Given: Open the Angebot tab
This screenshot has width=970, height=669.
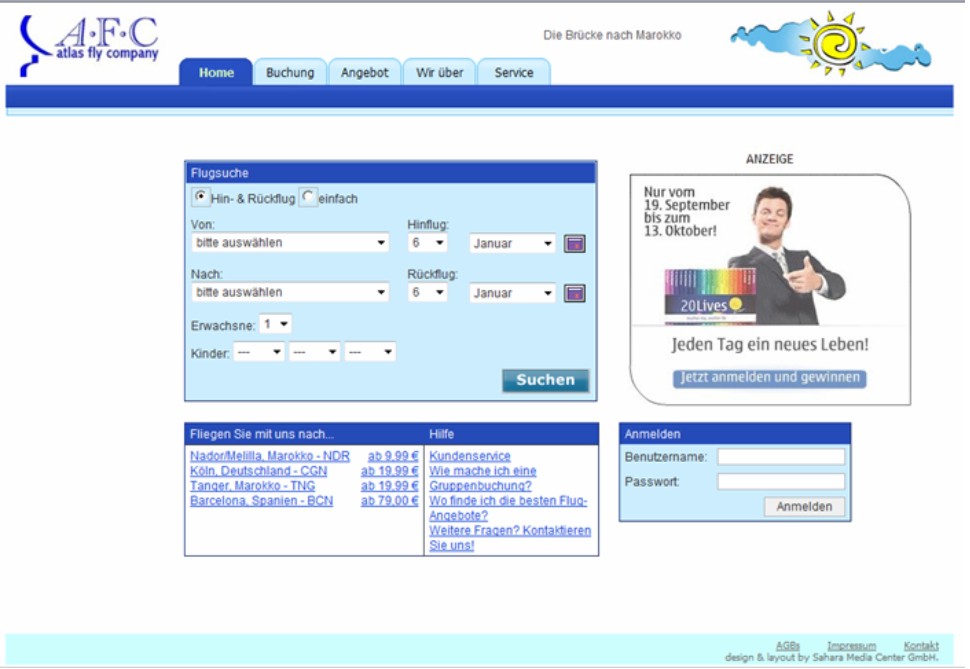Looking at the screenshot, I should pyautogui.click(x=364, y=73).
